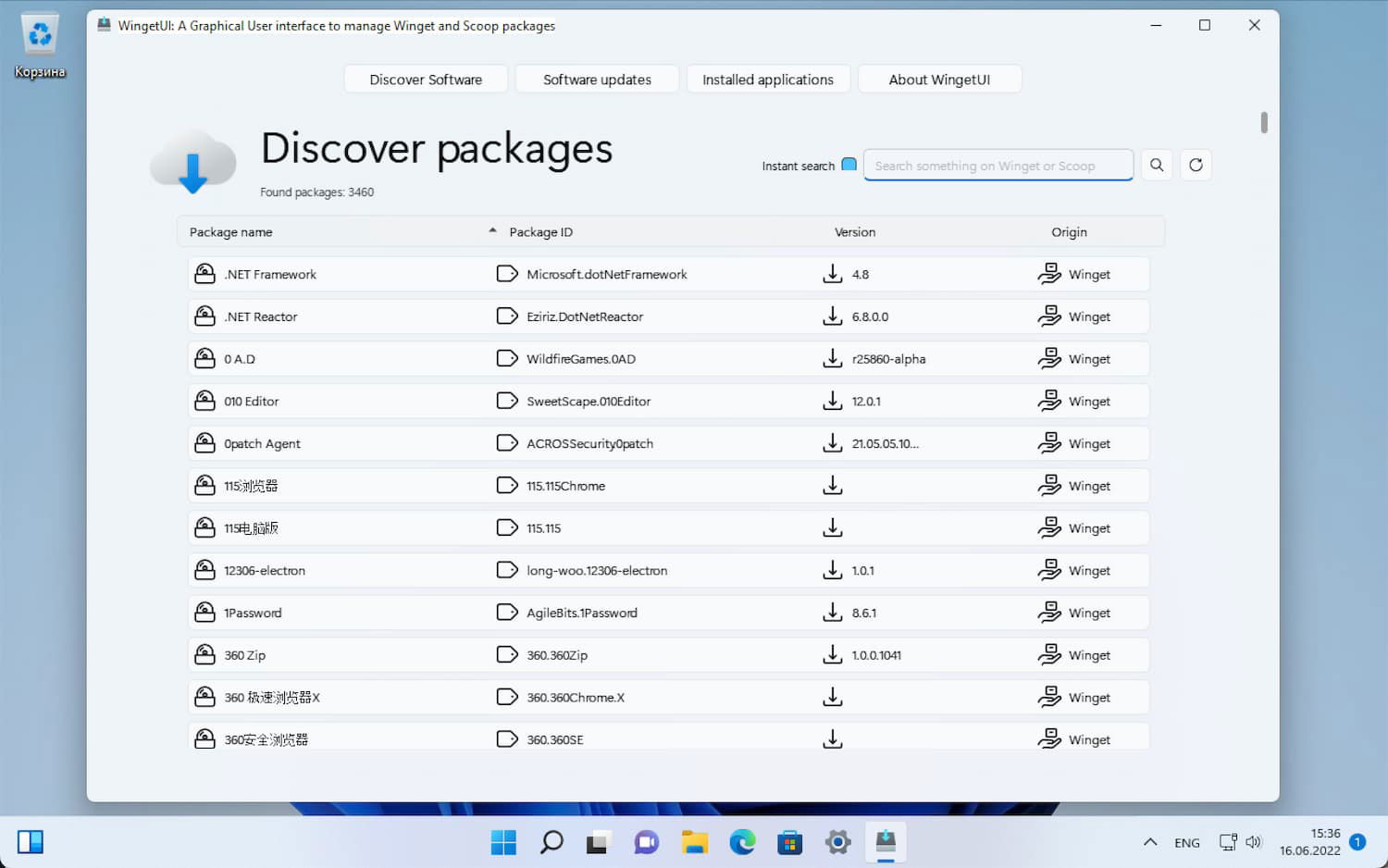Screen dimensions: 1388x868
Task: Click the Package ID column header
Action: click(x=541, y=232)
